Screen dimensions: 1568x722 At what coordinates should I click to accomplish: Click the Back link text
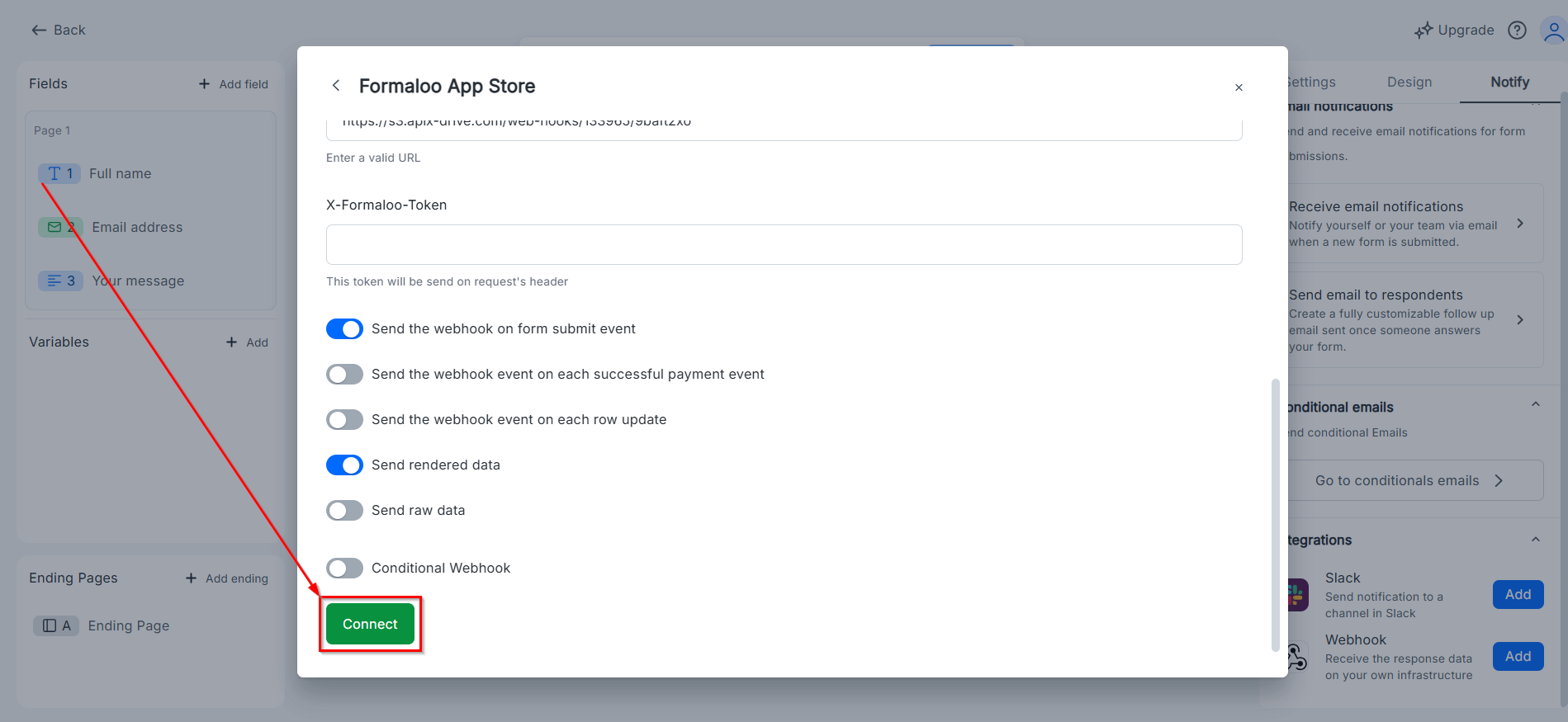69,31
